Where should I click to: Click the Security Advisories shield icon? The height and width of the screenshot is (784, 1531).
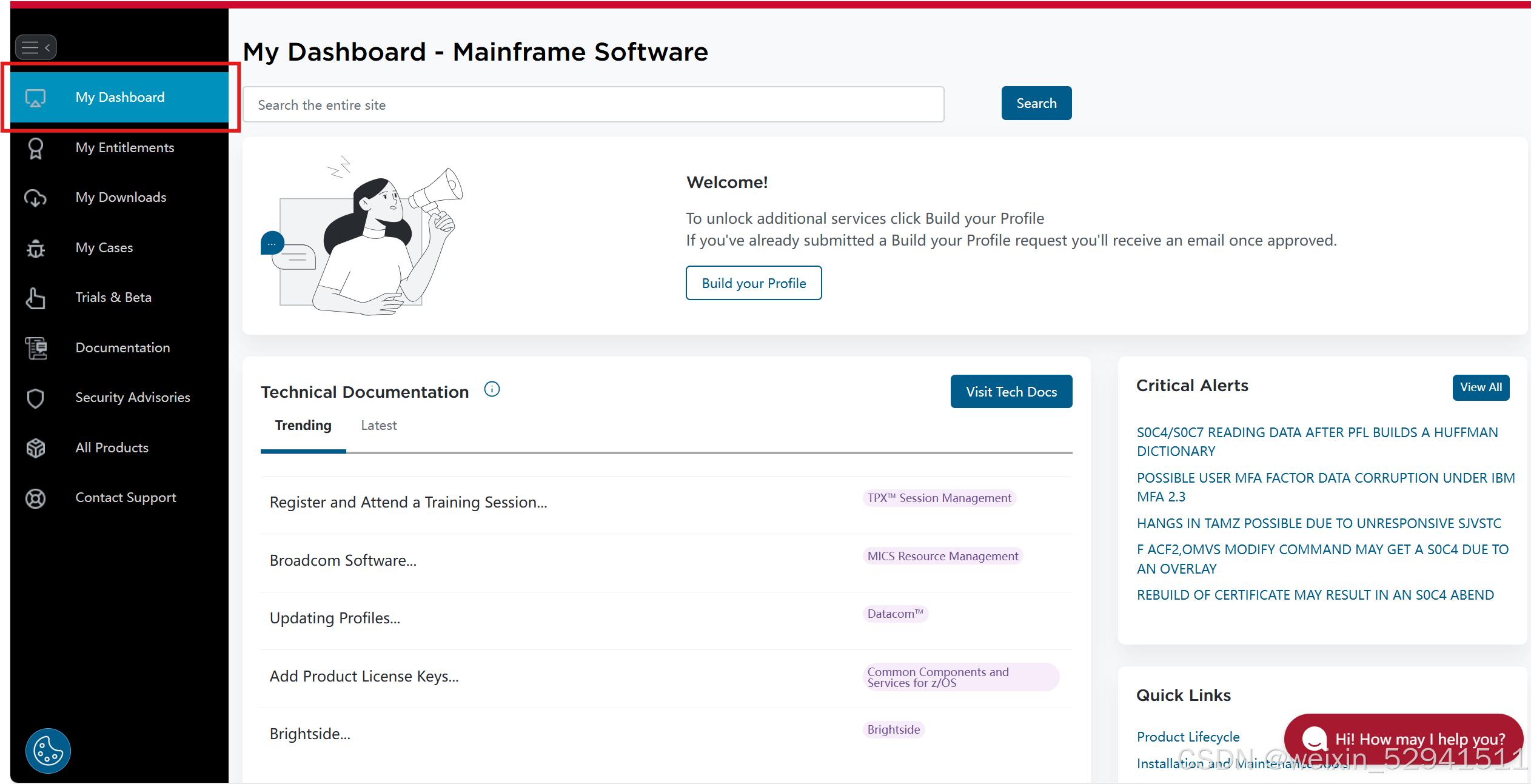pos(36,398)
